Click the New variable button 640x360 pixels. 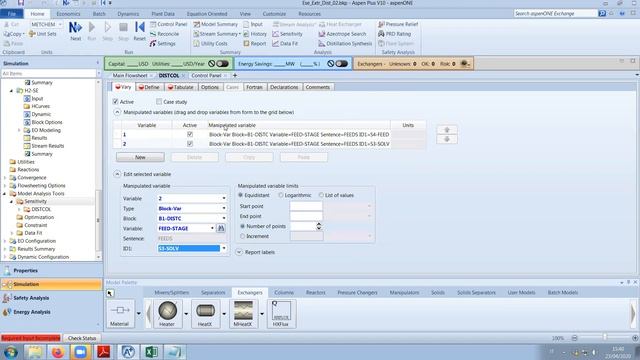click(140, 157)
